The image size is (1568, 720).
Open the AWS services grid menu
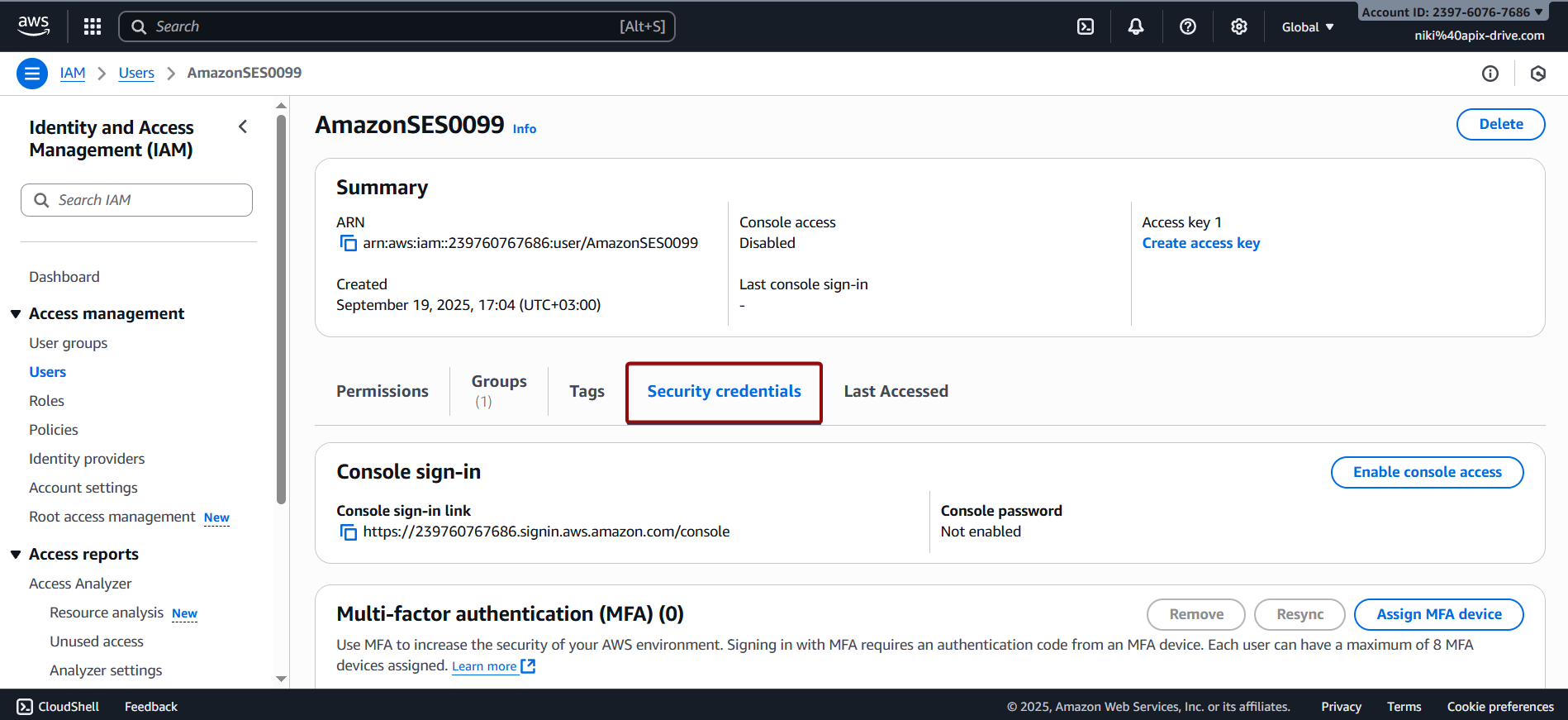(93, 26)
